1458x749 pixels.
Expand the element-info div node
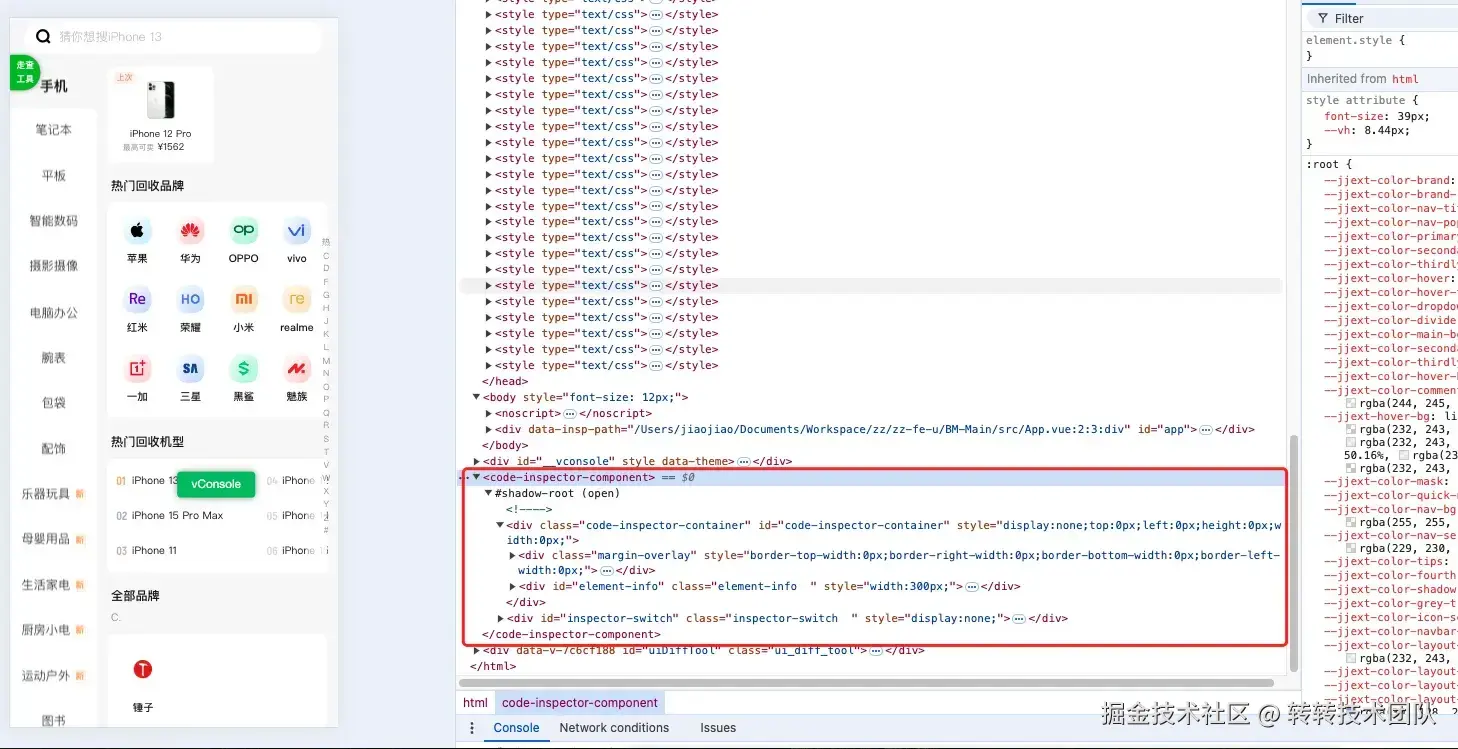[x=512, y=586]
